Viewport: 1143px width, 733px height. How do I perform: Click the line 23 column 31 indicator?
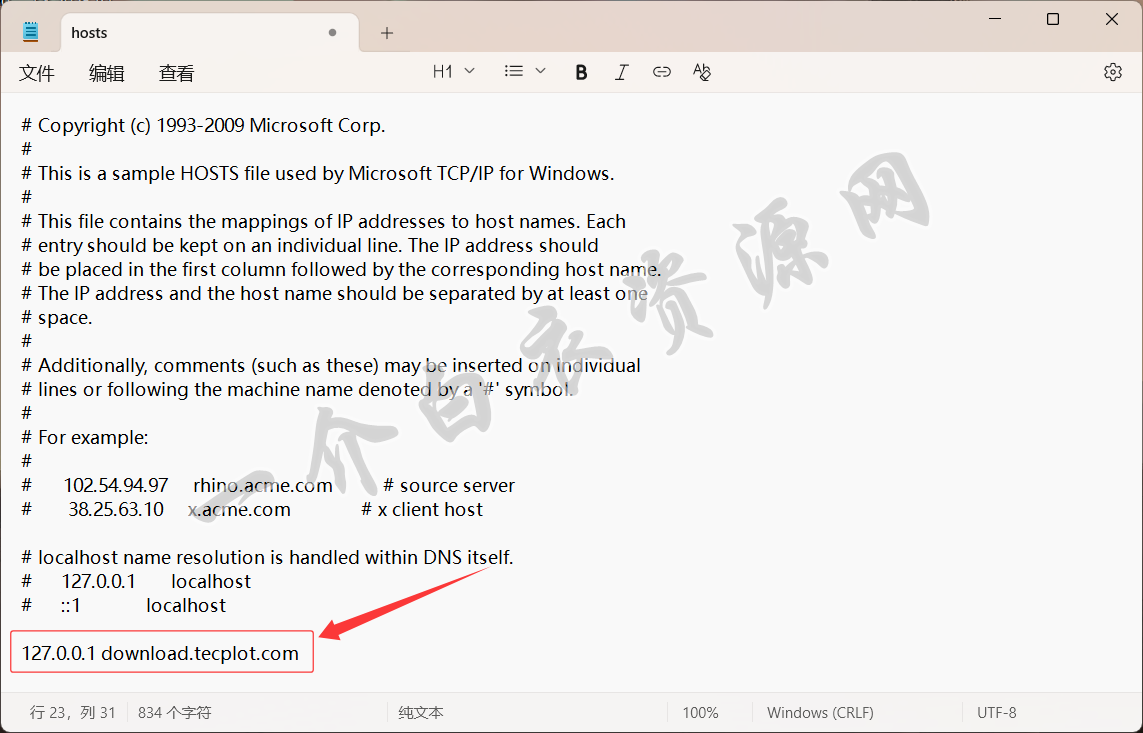[x=72, y=713]
